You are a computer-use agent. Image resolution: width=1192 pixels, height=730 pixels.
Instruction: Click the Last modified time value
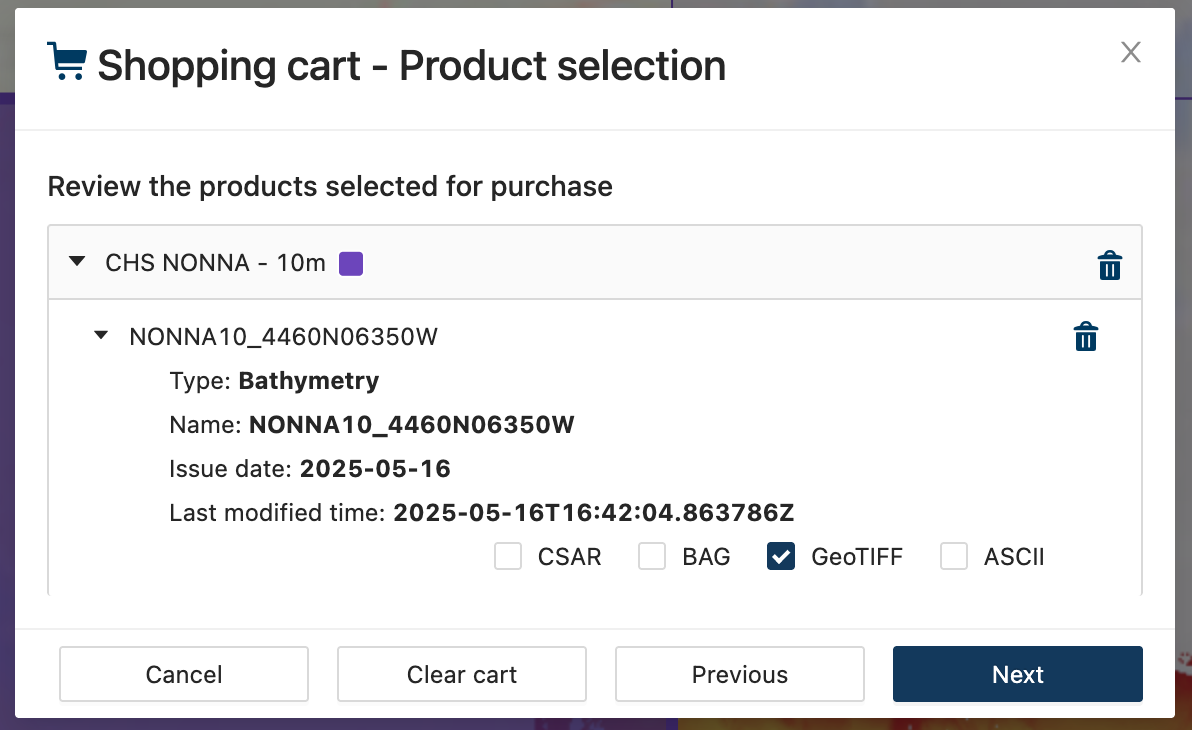[x=593, y=513]
